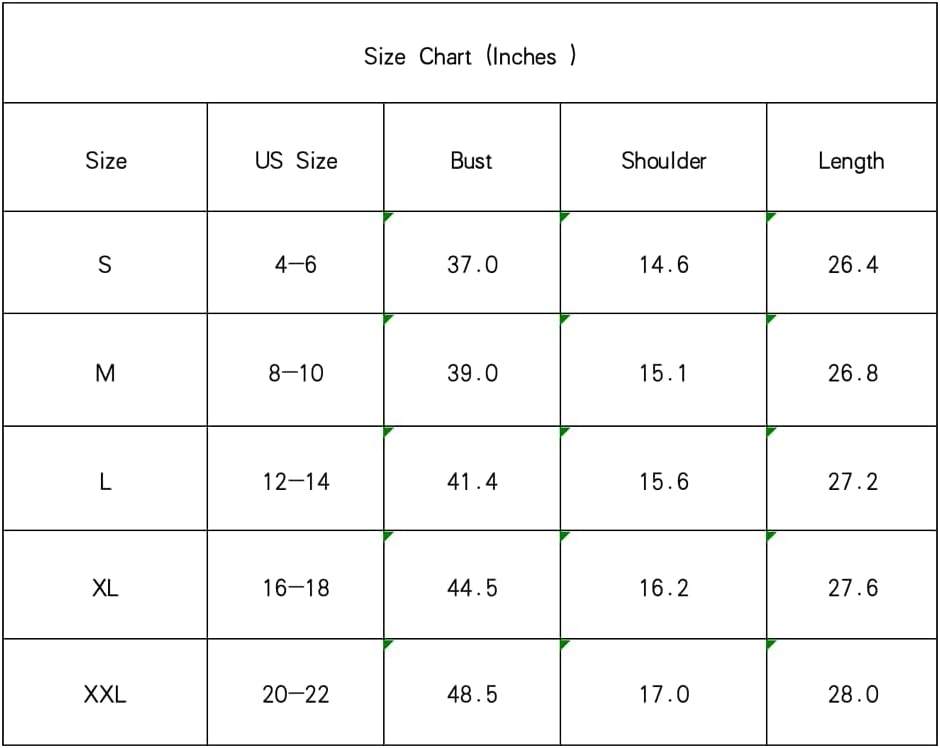Click the green indicator on Bust 48.5 cell

coord(387,644)
